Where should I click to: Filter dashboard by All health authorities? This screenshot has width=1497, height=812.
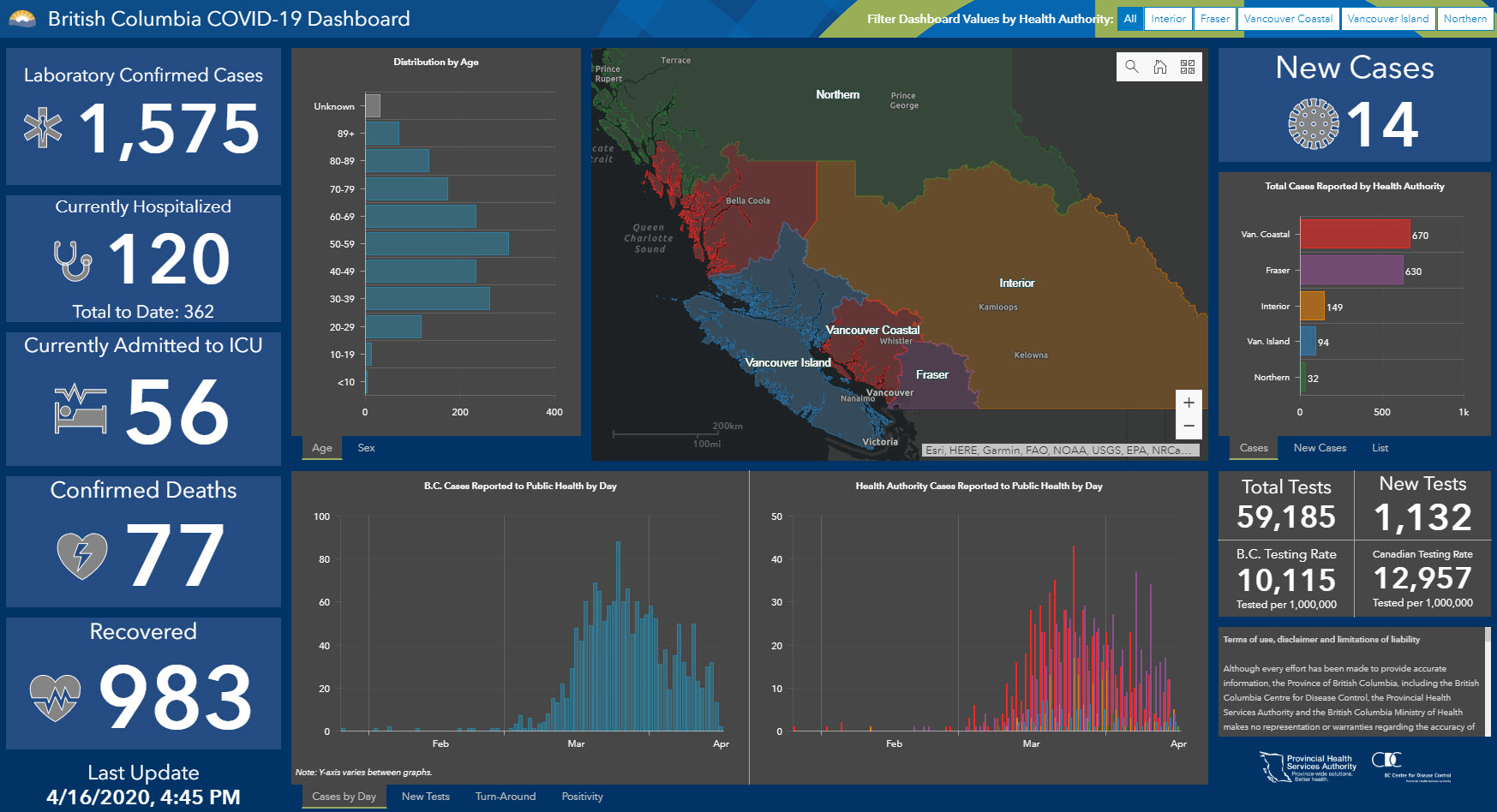1130,19
